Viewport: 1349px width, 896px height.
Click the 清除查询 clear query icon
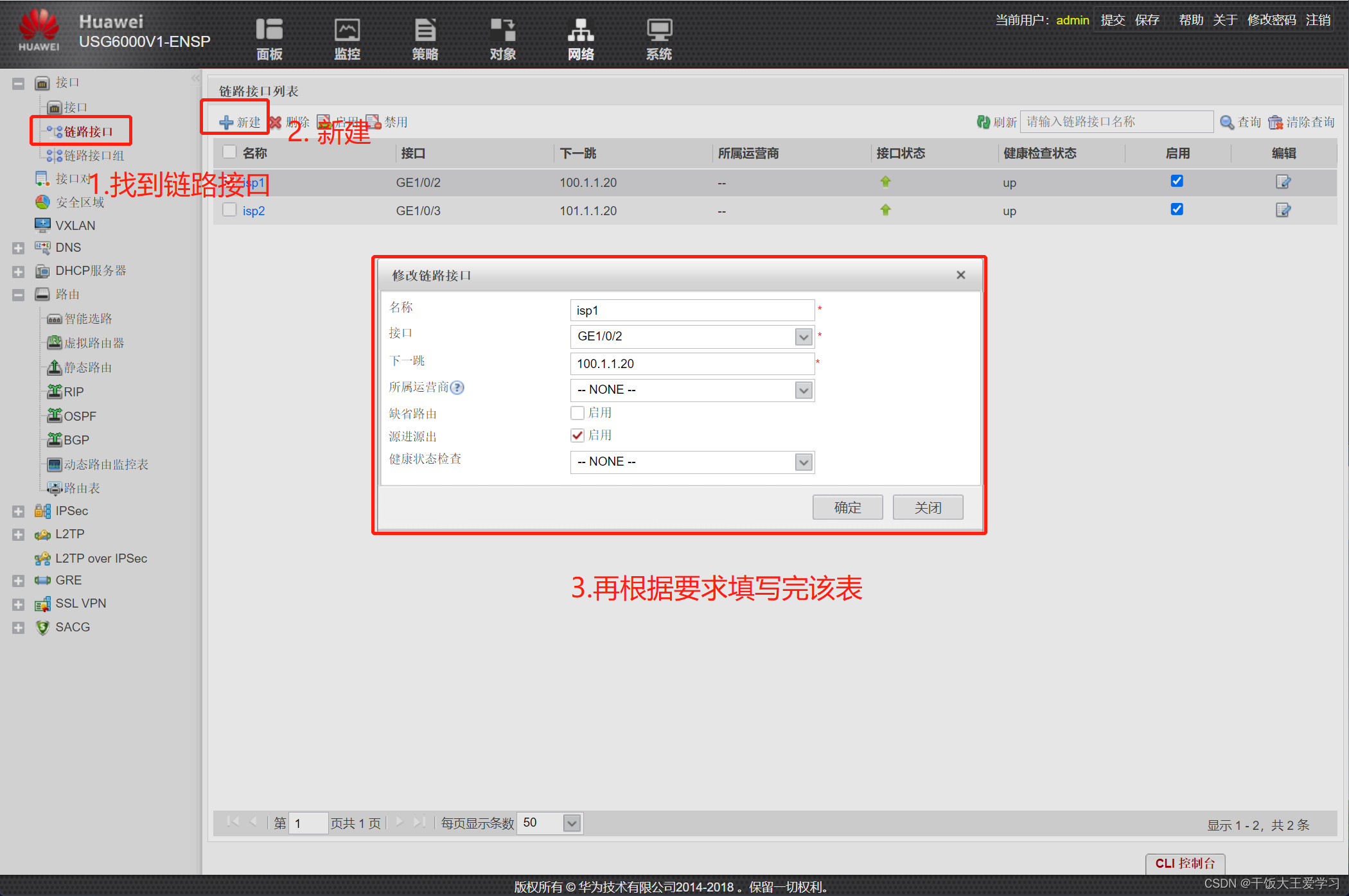[x=1276, y=122]
